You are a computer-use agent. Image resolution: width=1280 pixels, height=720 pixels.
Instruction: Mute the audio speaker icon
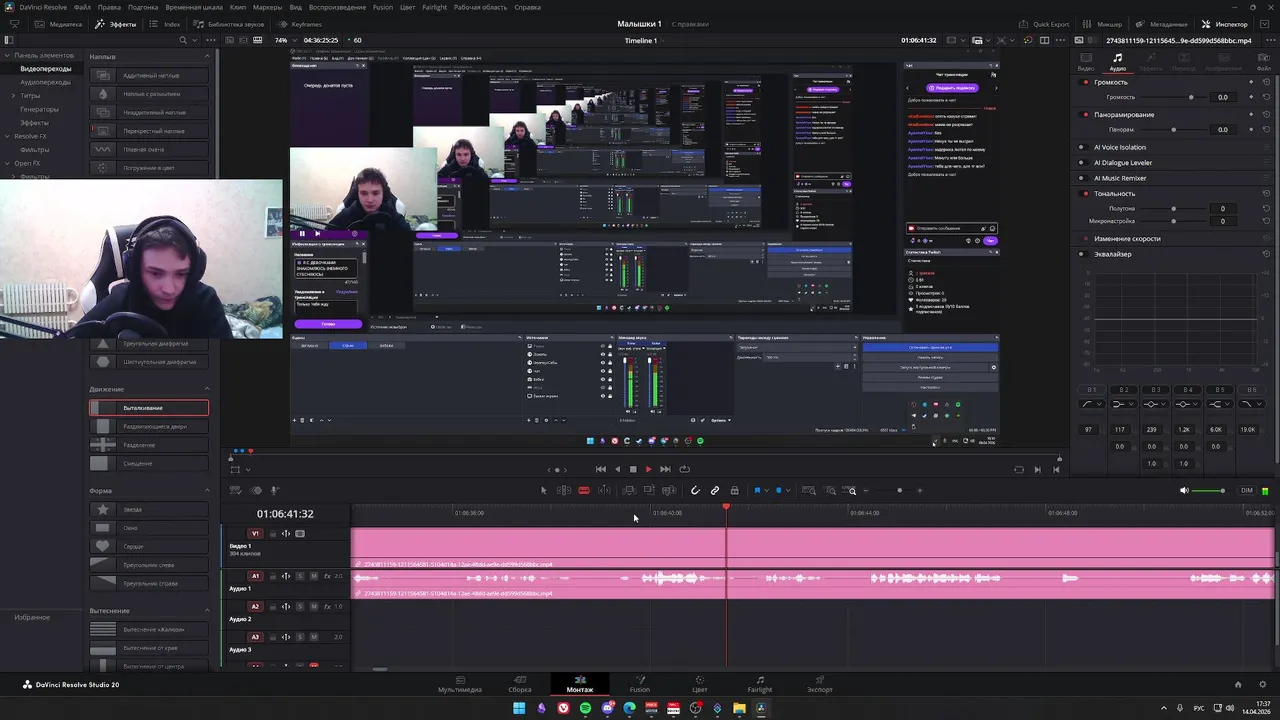1185,491
